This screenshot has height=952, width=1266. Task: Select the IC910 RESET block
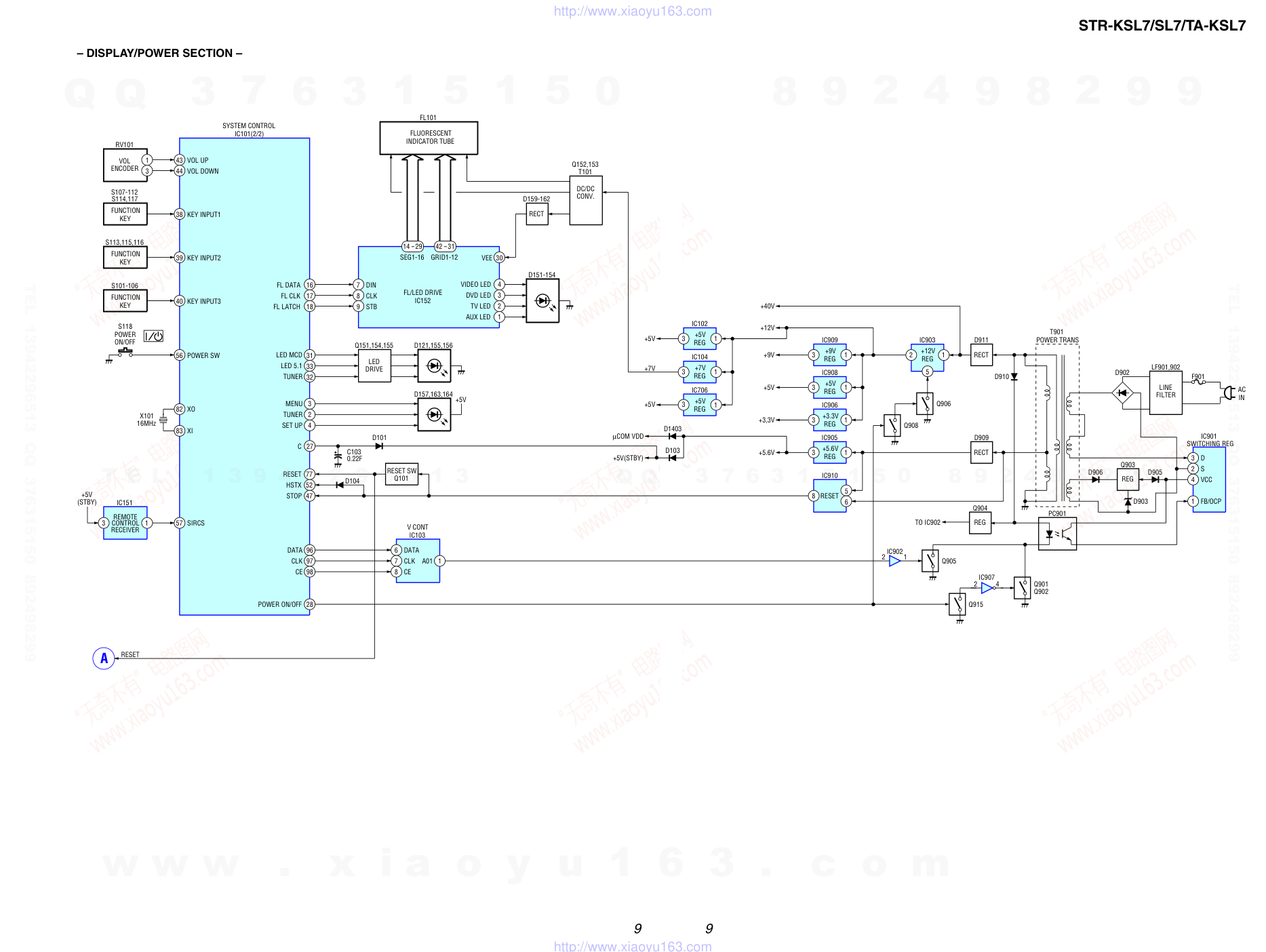pyautogui.click(x=830, y=496)
